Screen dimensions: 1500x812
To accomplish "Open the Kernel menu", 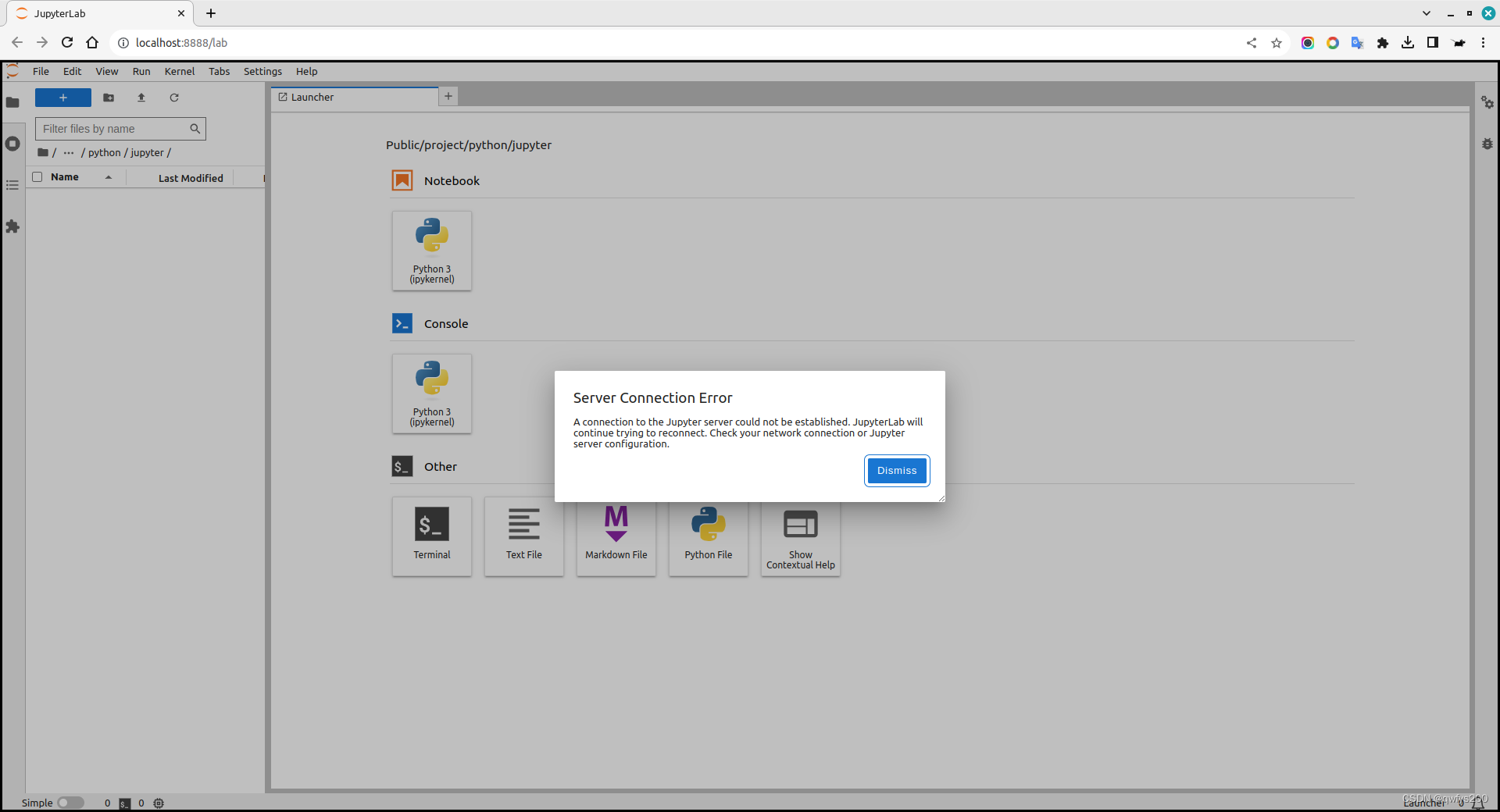I will pos(180,71).
